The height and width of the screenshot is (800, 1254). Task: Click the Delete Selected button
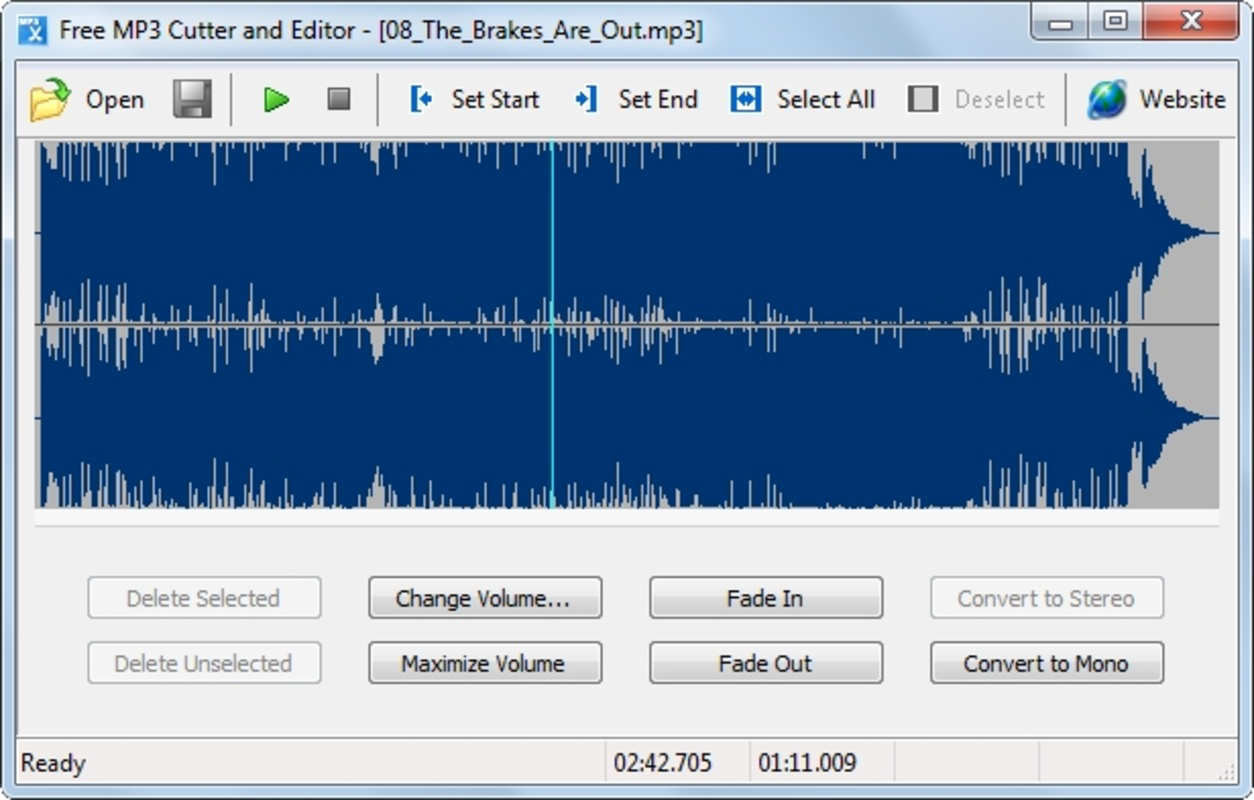tap(204, 598)
